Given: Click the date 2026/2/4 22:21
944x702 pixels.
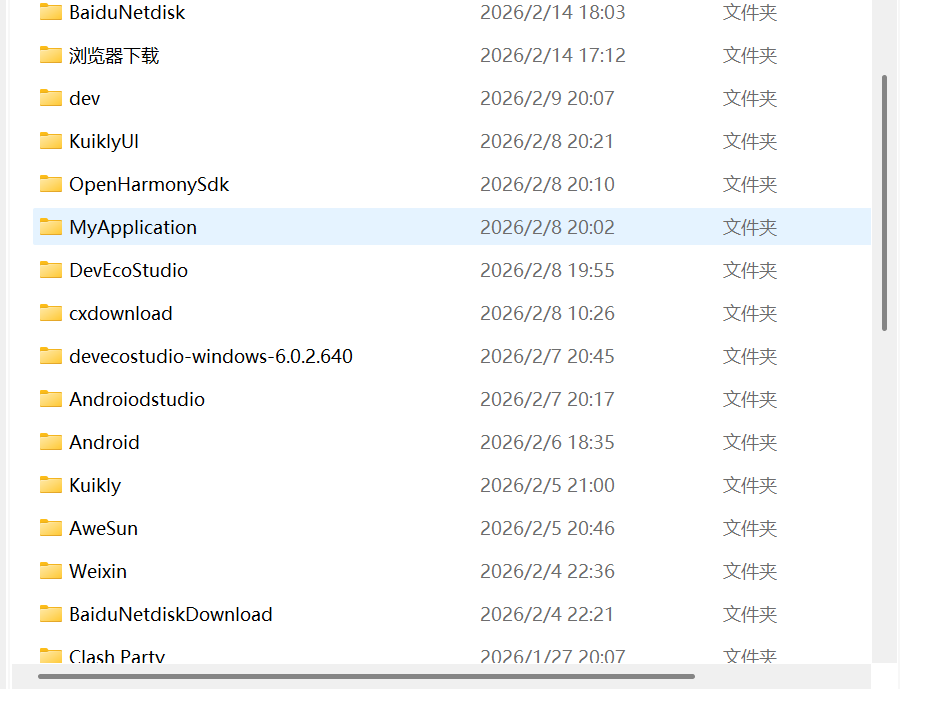Looking at the screenshot, I should [x=547, y=614].
